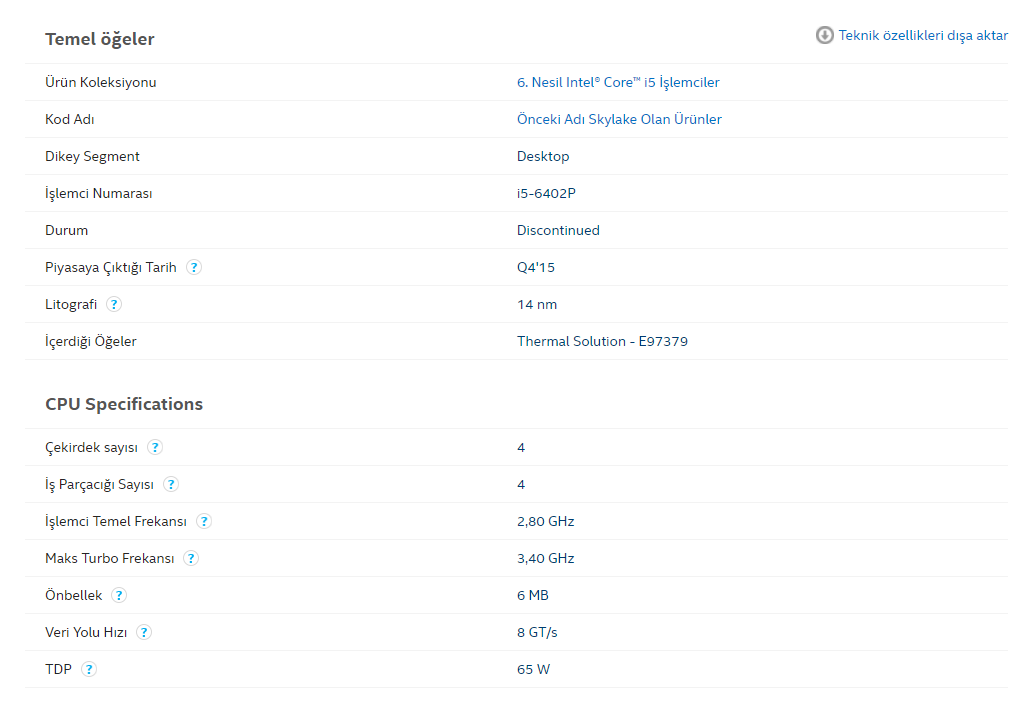Click the i5-6402P processor number value
1031x709 pixels.
click(546, 193)
